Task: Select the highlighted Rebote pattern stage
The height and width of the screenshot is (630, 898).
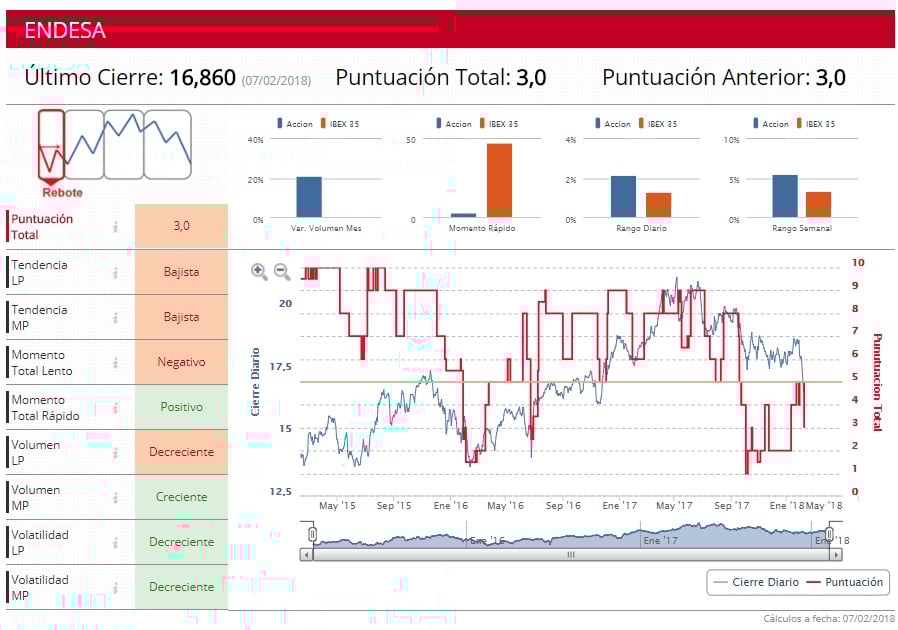Action: pyautogui.click(x=51, y=145)
